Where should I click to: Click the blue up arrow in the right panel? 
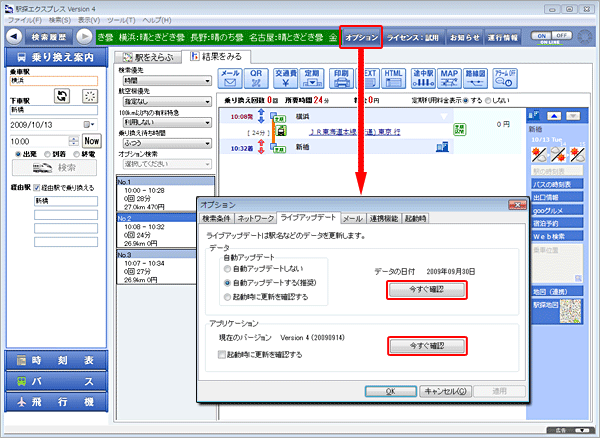pyautogui.click(x=554, y=116)
